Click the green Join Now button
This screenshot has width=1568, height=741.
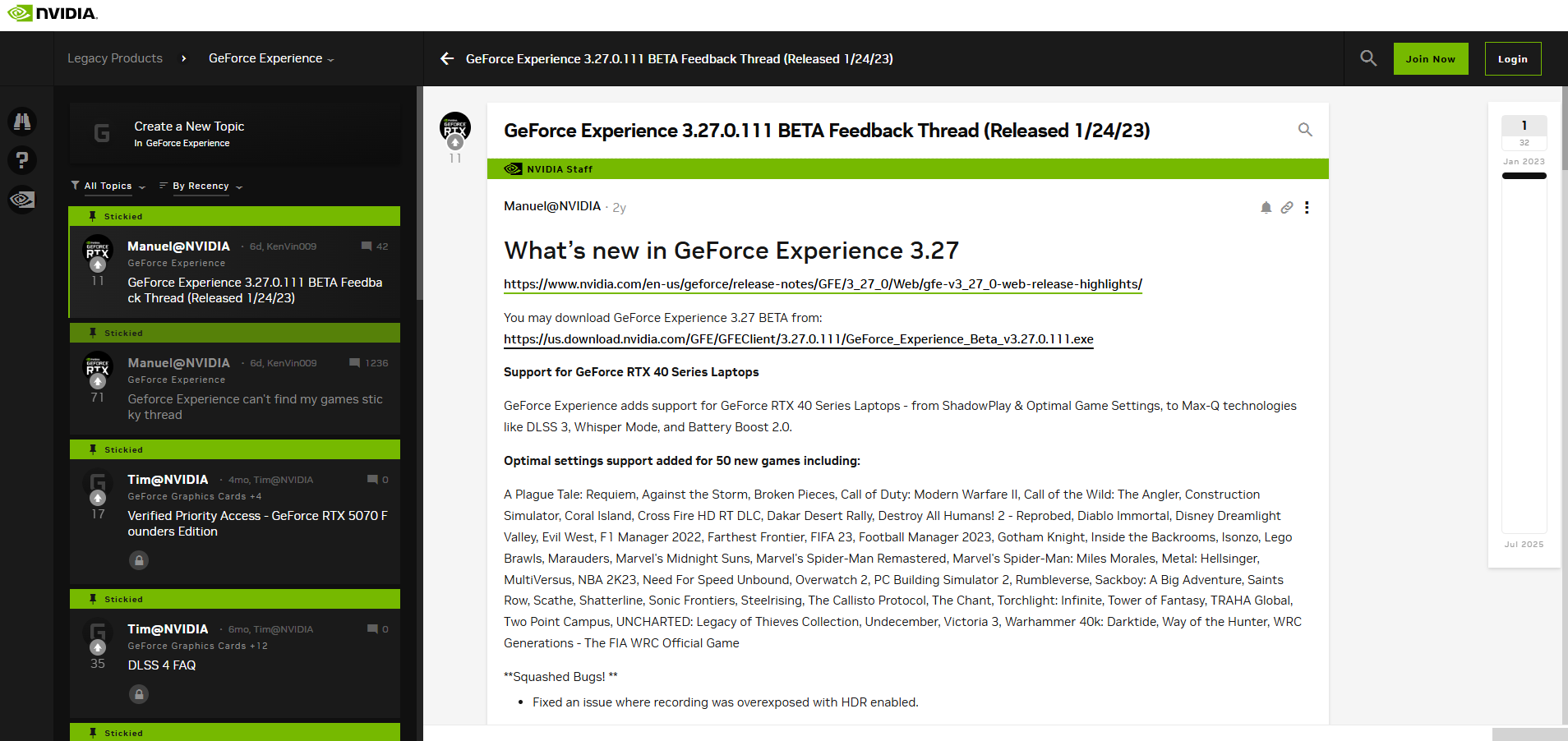coord(1430,59)
